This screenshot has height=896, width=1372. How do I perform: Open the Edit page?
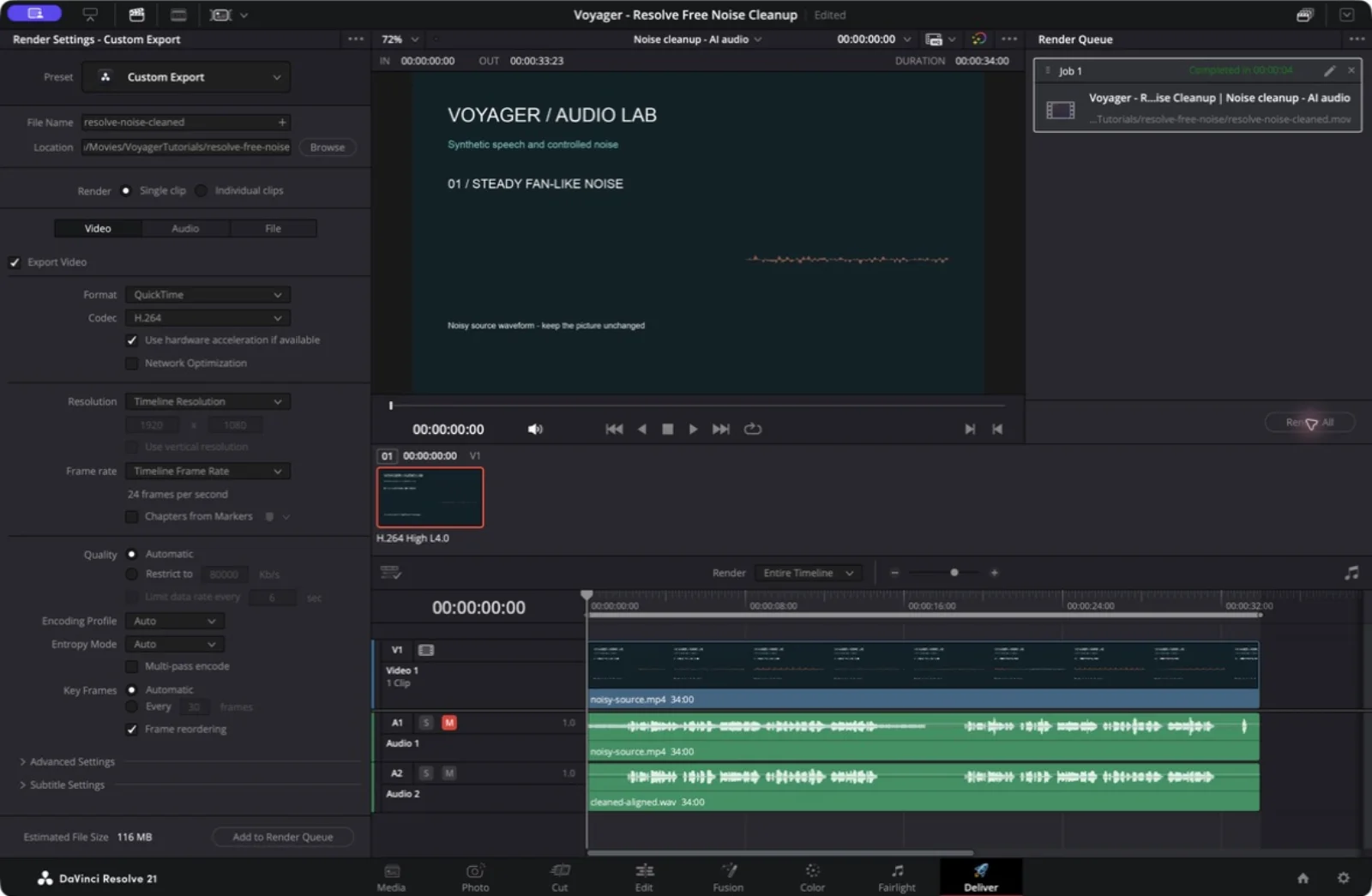644,877
